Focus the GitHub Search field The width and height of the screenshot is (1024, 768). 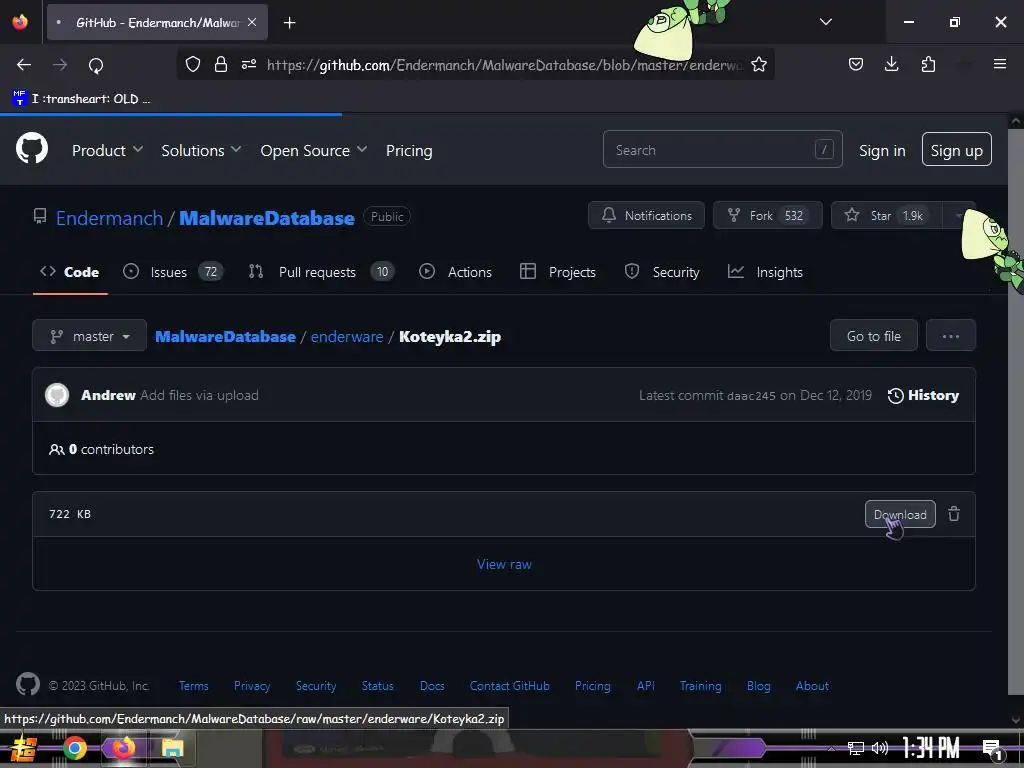pos(722,150)
